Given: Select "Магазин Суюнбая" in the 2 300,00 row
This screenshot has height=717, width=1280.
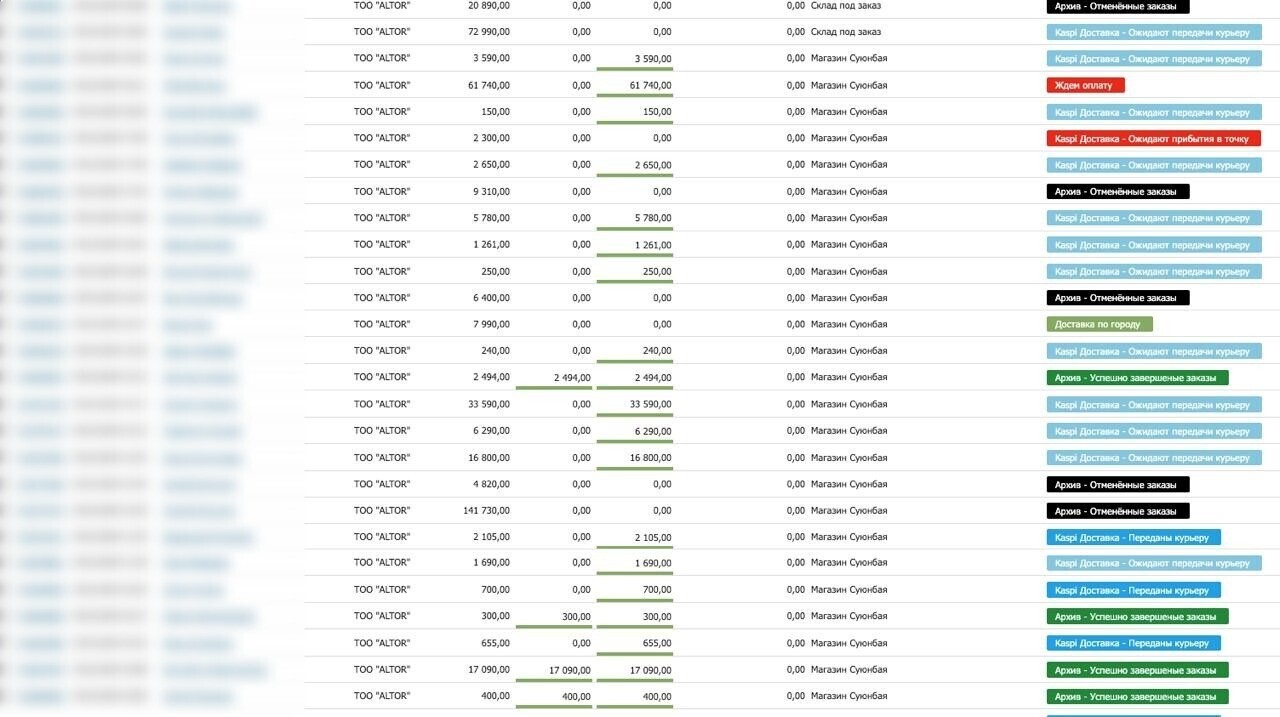Looking at the screenshot, I should [849, 138].
